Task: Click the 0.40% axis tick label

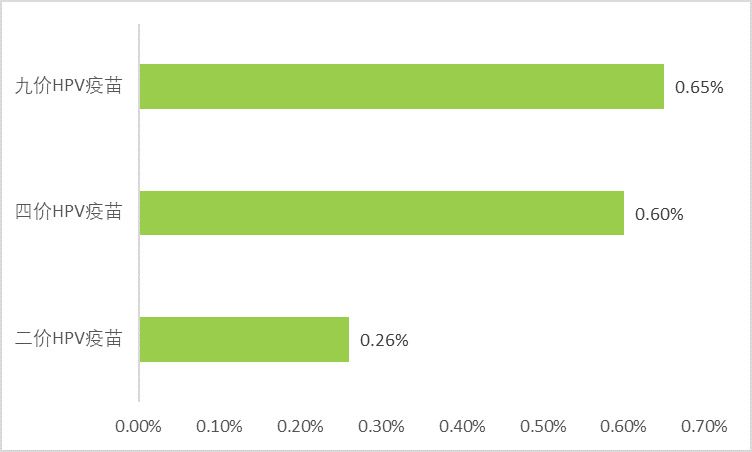Action: [463, 426]
